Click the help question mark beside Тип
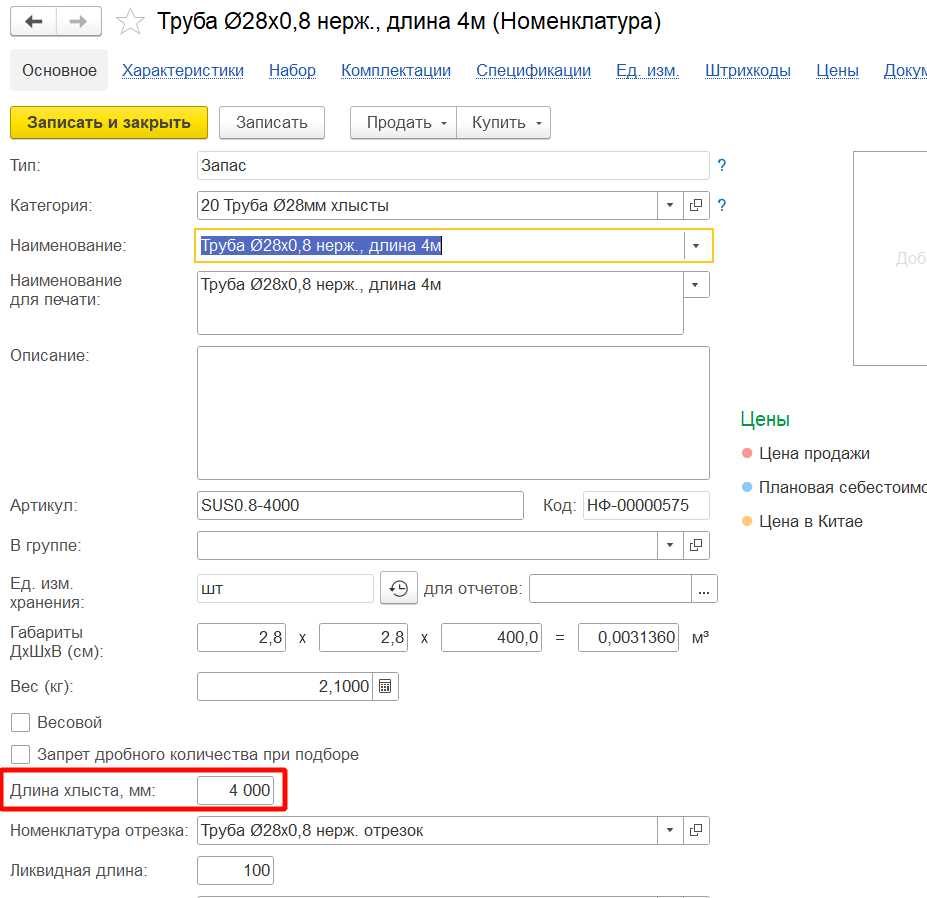 coord(722,166)
